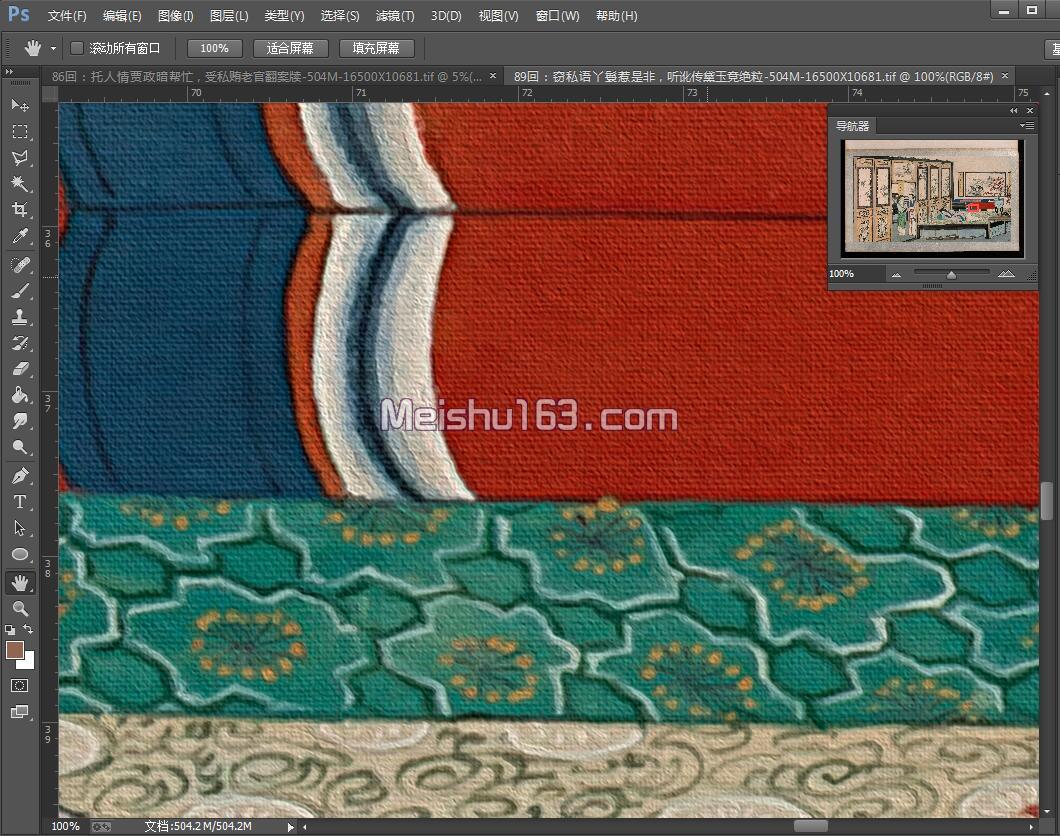Open the 3D menu
1060x836 pixels.
(x=446, y=16)
